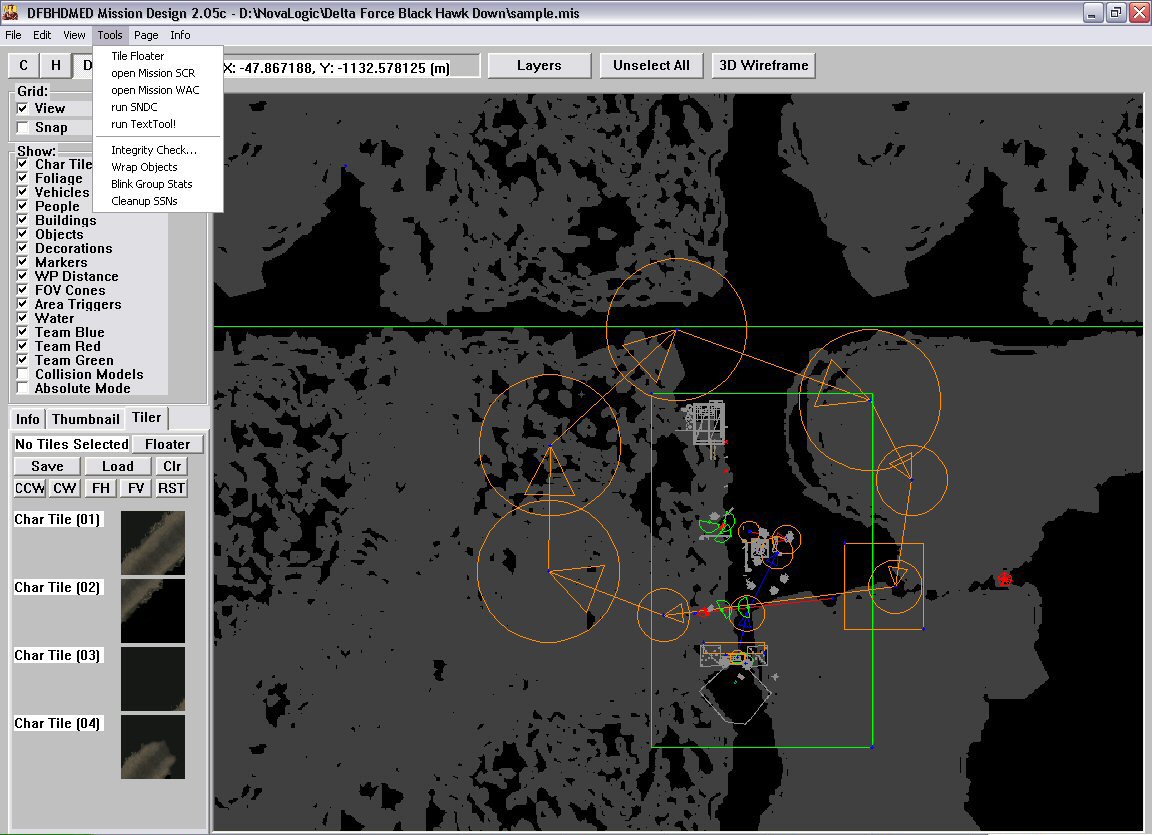Click the No Tiles Selected field

[x=72, y=444]
